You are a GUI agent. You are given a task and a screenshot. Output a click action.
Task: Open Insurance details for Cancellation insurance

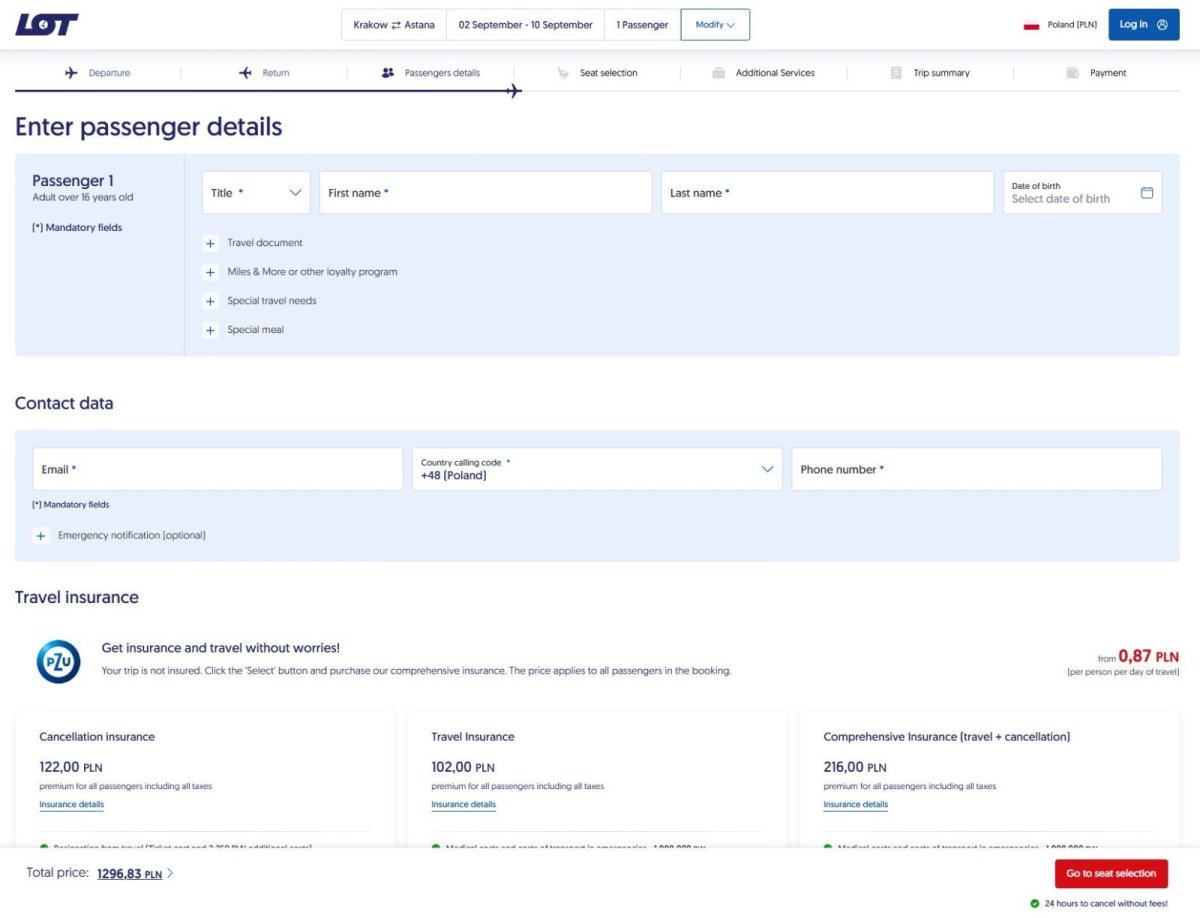point(71,804)
